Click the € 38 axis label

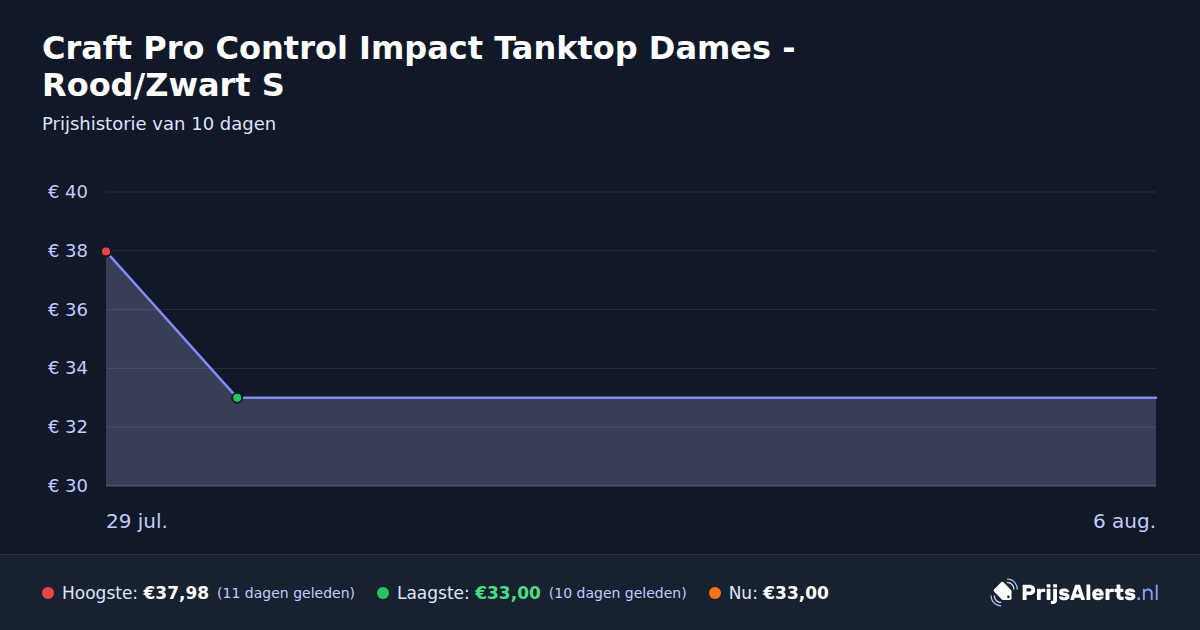coord(68,251)
